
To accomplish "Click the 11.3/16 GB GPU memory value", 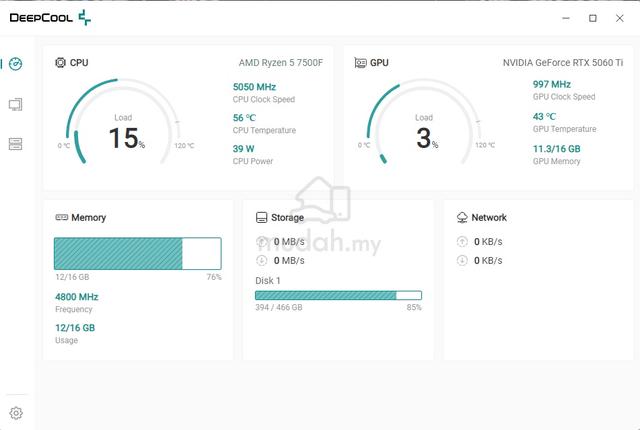I will [x=557, y=149].
